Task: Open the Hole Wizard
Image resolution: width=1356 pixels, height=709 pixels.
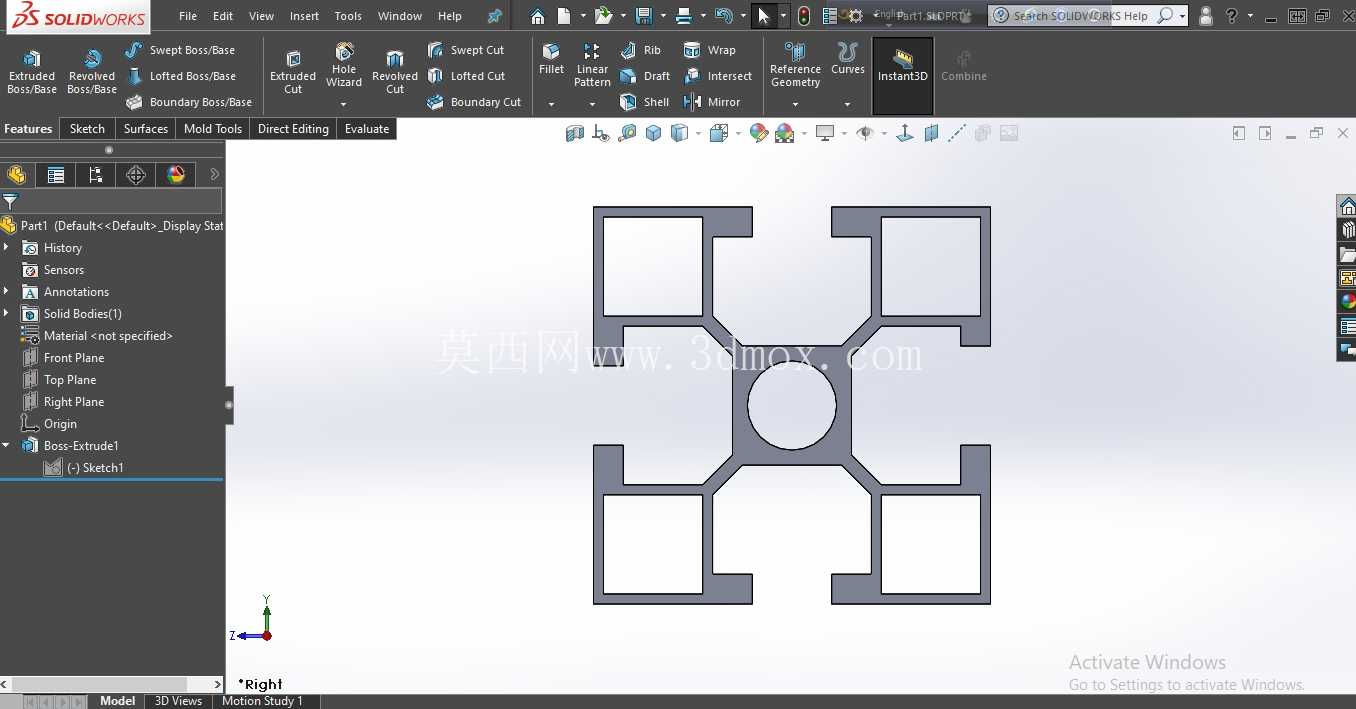Action: pos(344,66)
